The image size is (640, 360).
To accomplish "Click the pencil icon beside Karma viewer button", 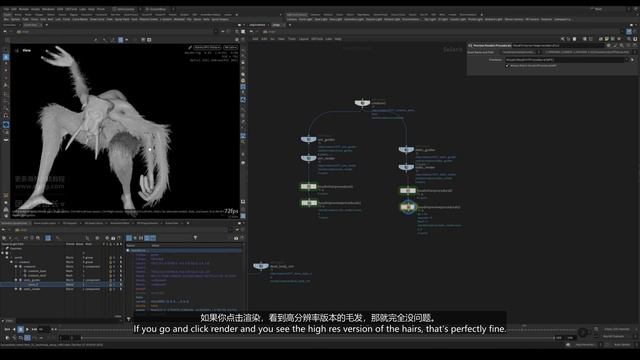I will [x=190, y=47].
